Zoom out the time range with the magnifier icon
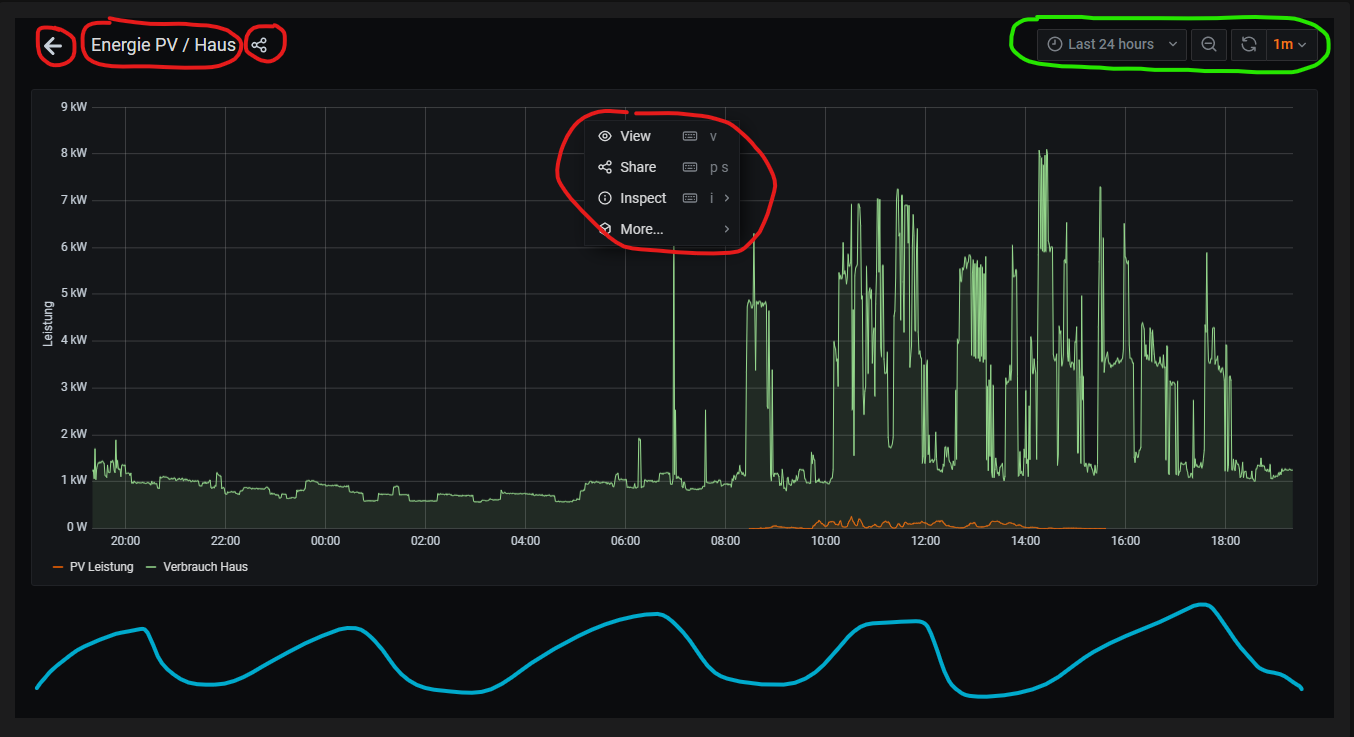1354x737 pixels. 1209,44
